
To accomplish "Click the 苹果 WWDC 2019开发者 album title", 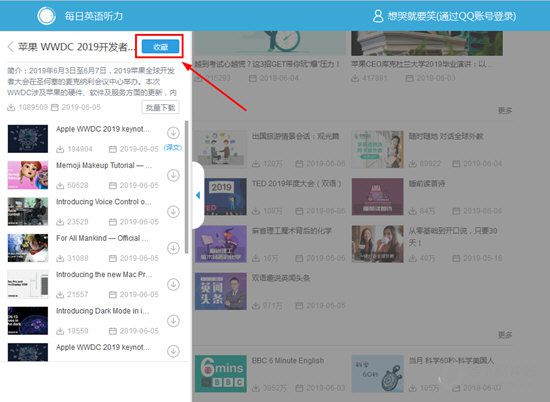I will tap(76, 47).
